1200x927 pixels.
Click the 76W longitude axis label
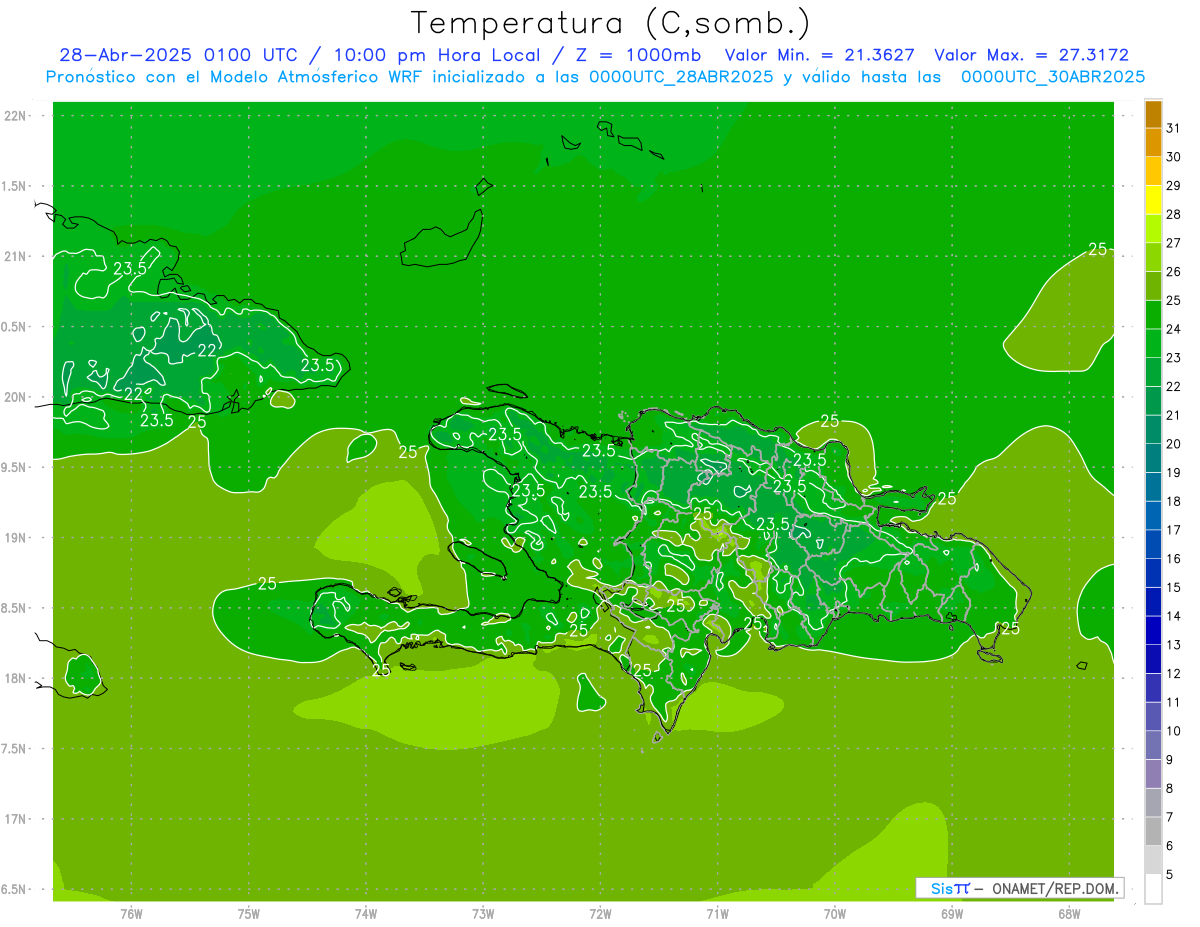tap(131, 914)
